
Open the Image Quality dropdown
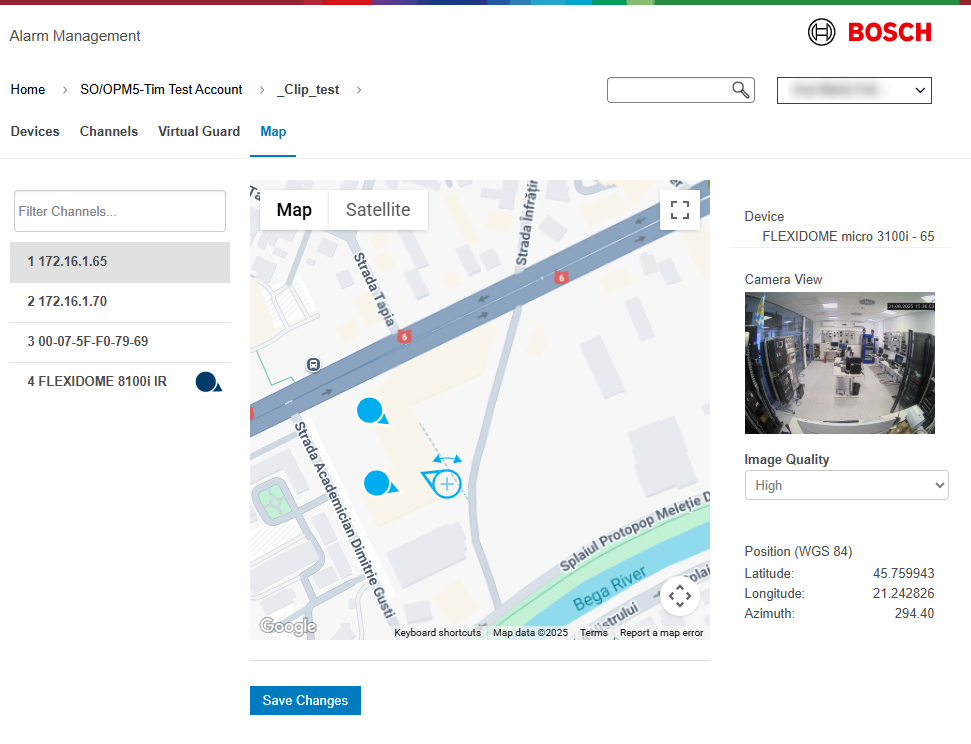(x=846, y=485)
